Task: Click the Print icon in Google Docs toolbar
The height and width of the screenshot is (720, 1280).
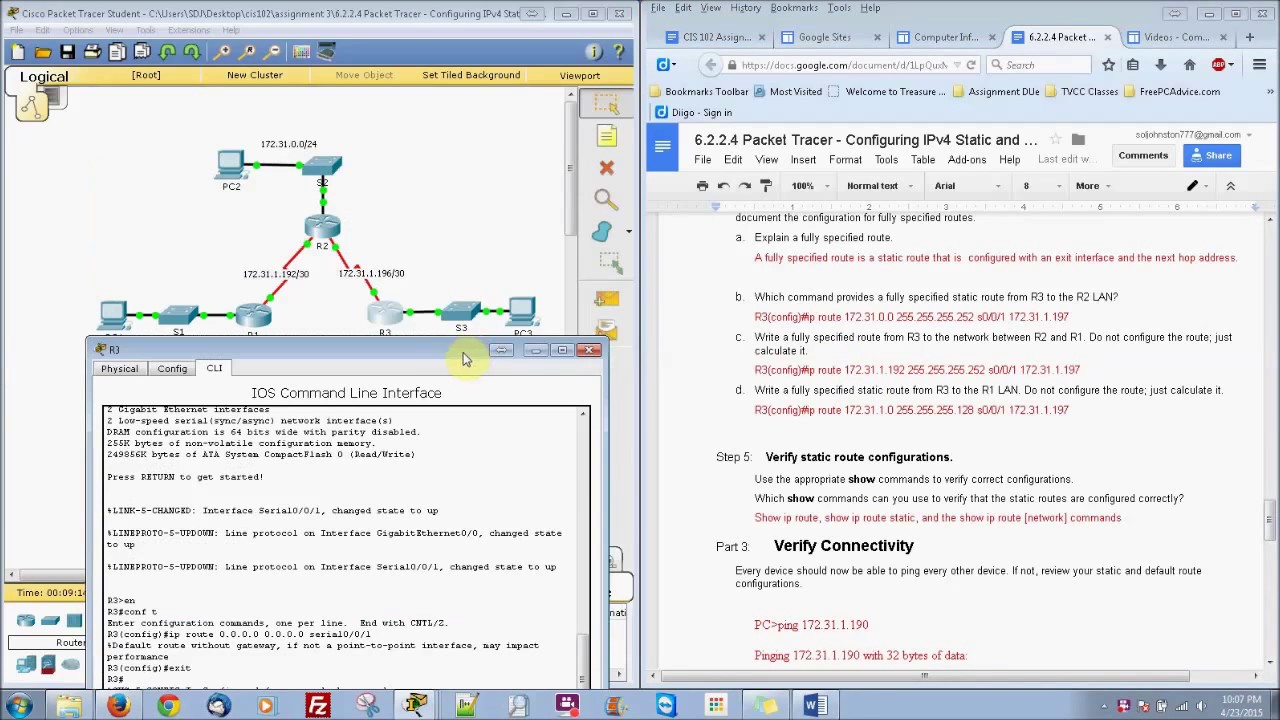Action: (x=702, y=186)
